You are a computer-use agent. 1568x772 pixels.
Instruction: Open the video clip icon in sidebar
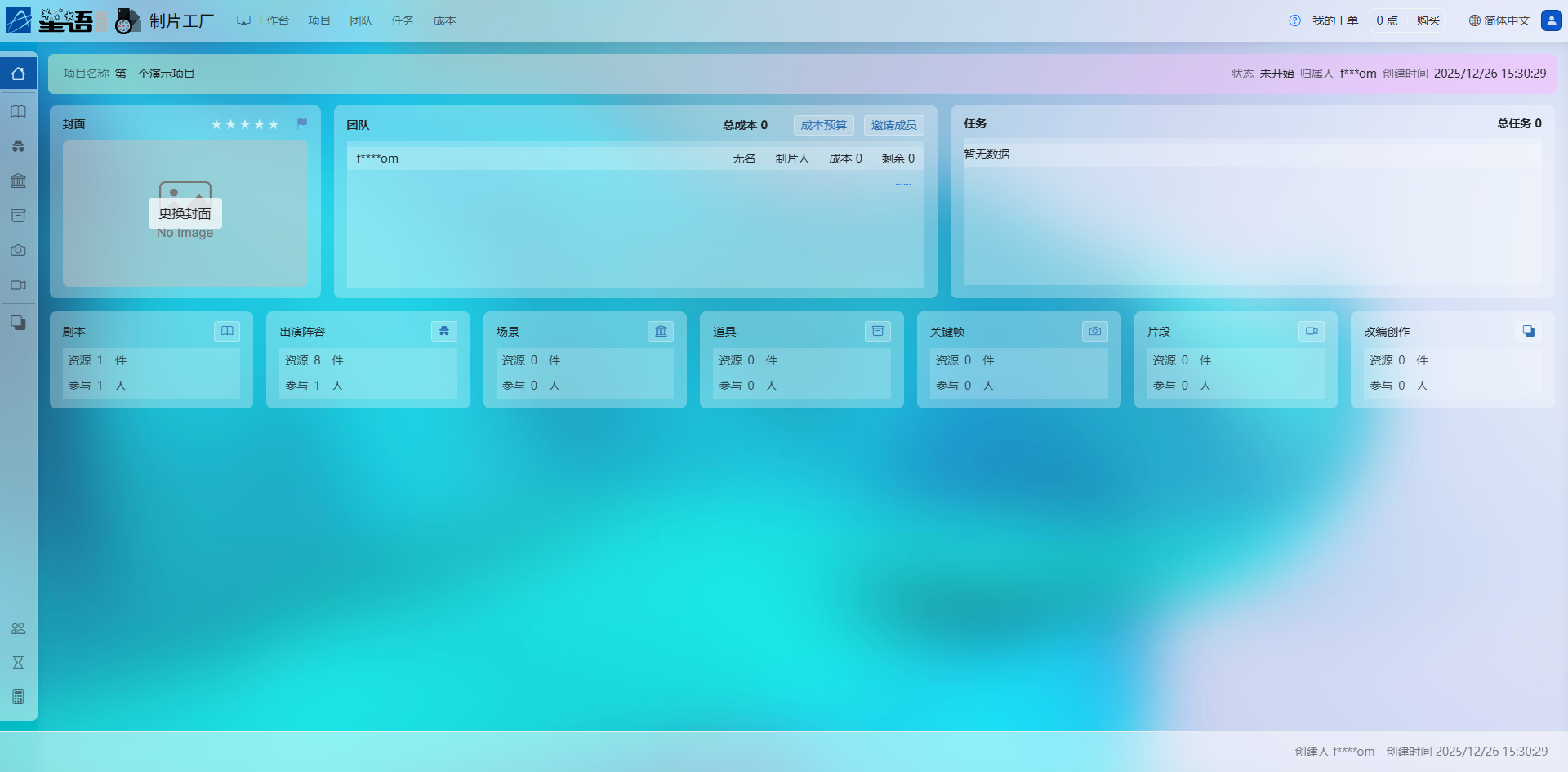click(18, 285)
